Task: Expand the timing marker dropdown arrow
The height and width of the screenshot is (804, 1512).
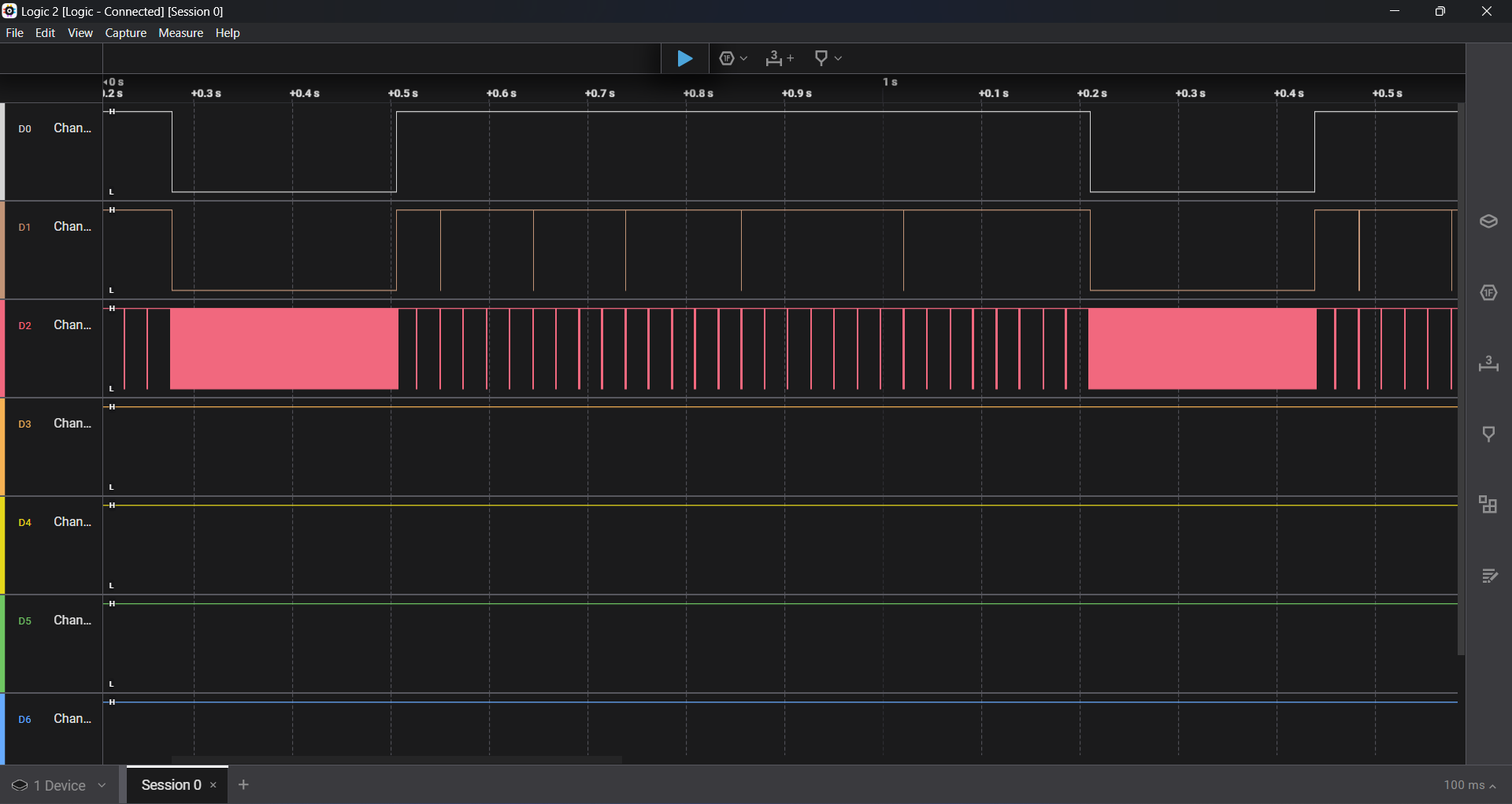Action: (838, 58)
